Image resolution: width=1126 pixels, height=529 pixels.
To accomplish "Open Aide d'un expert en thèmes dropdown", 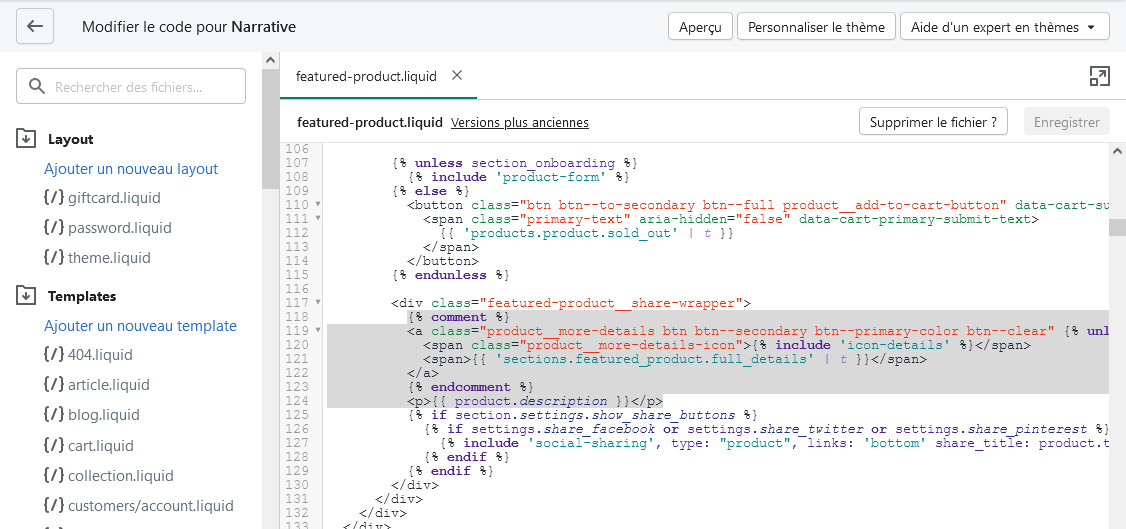I will (x=1004, y=27).
